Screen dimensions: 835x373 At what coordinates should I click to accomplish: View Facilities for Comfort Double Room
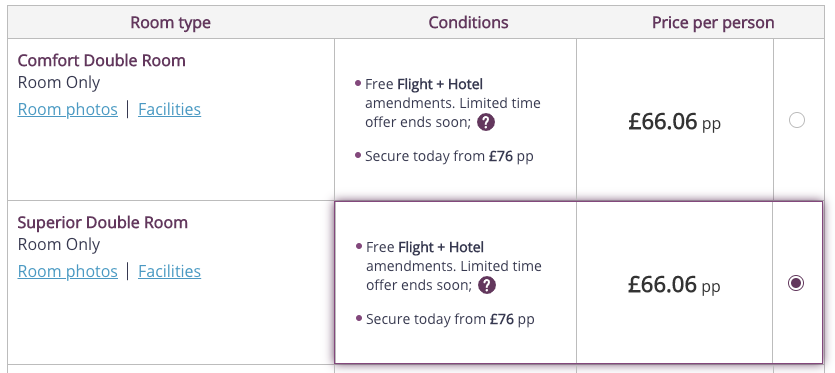[169, 109]
